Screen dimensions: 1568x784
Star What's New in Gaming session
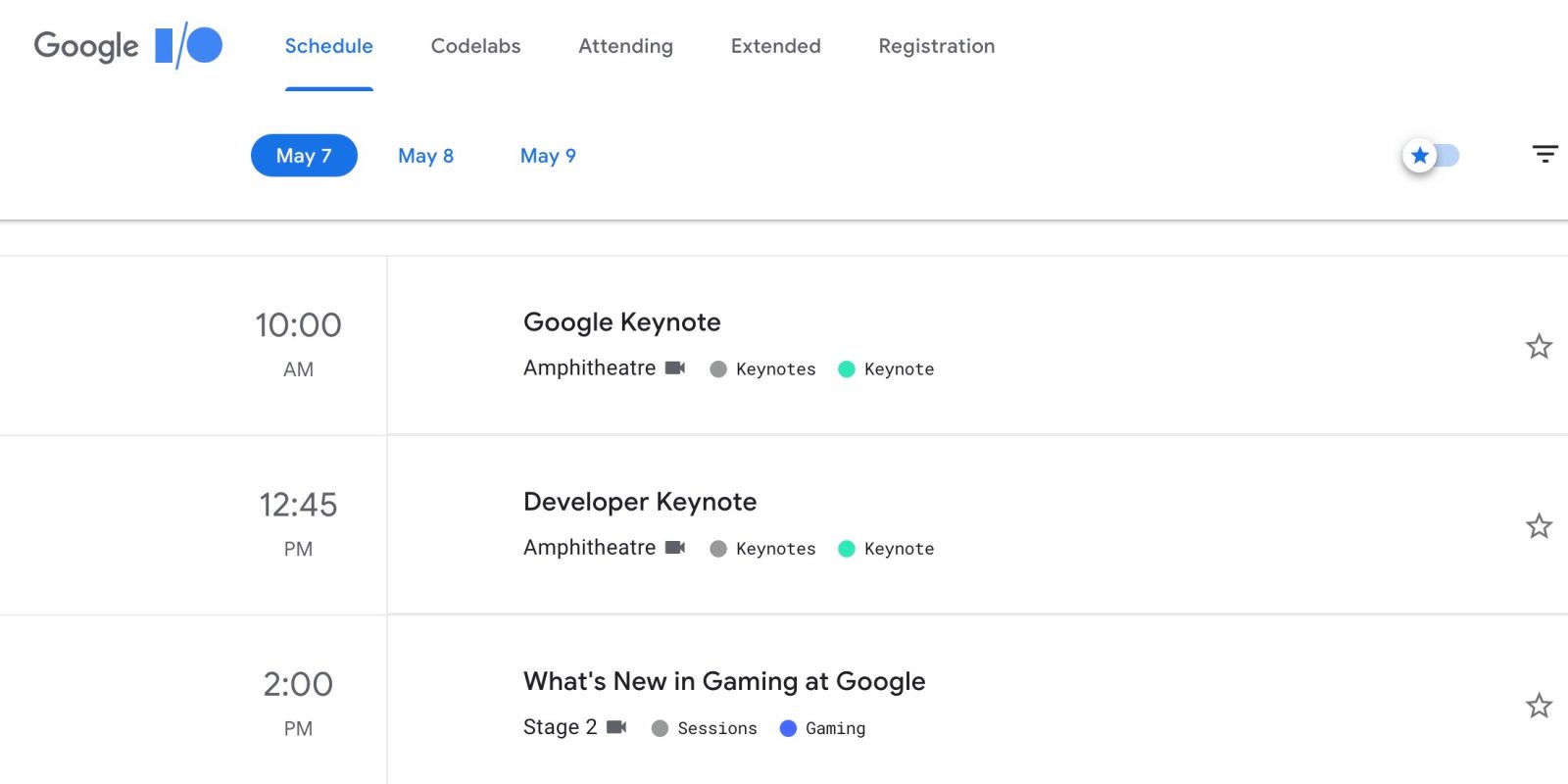tap(1539, 706)
